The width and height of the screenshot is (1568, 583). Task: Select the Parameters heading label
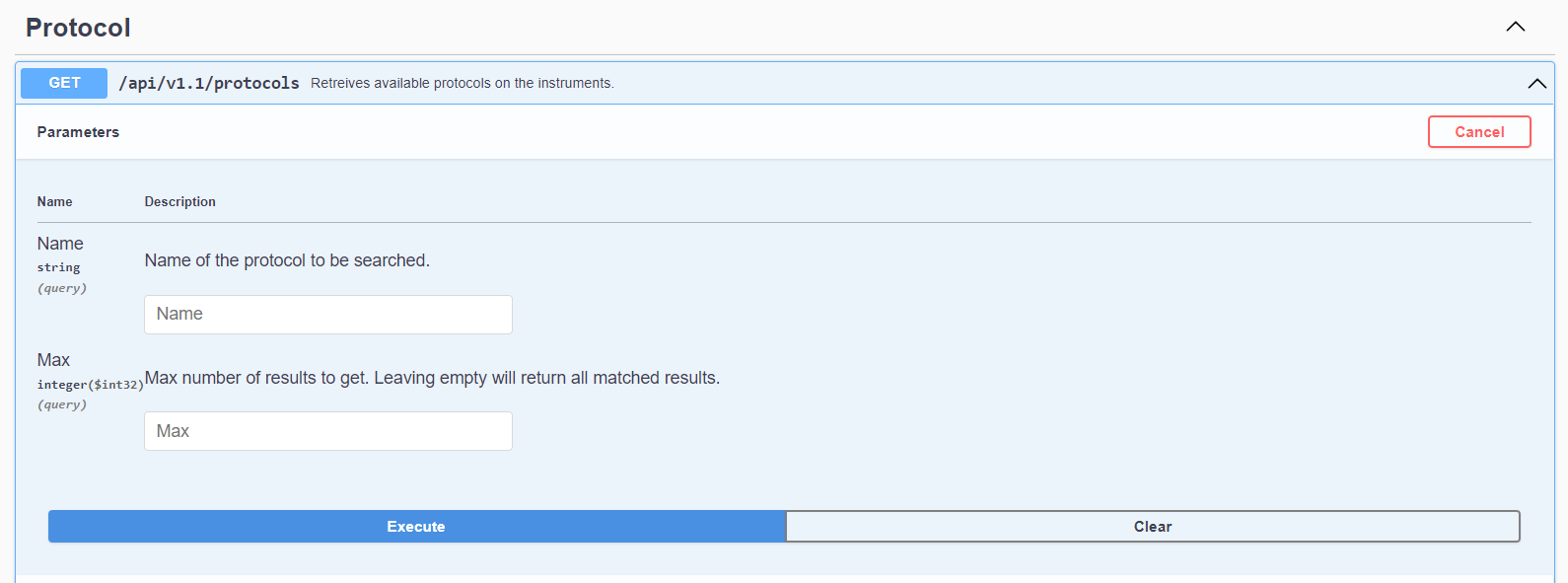pos(78,132)
